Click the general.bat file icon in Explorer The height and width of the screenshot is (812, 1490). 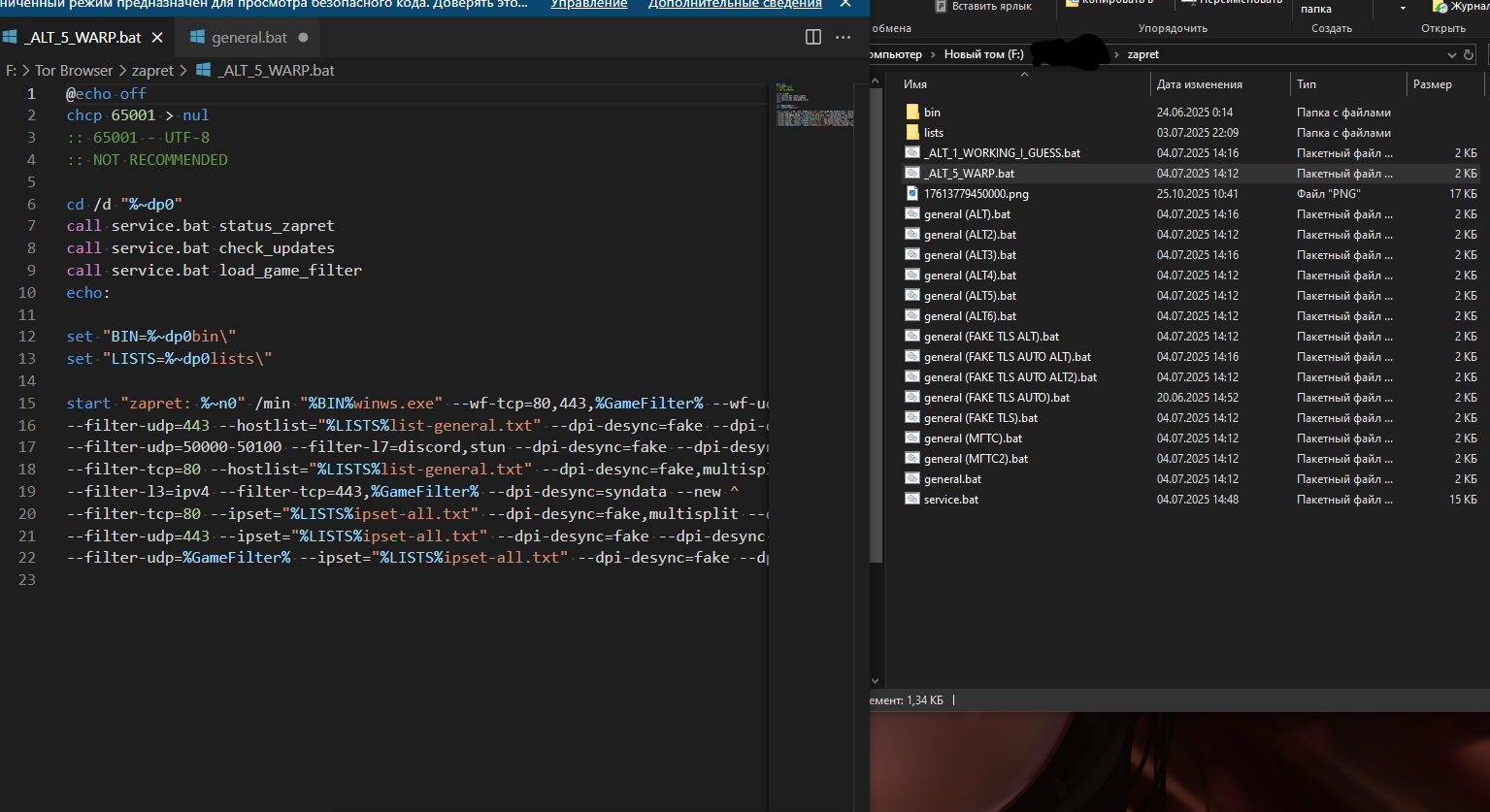click(912, 479)
